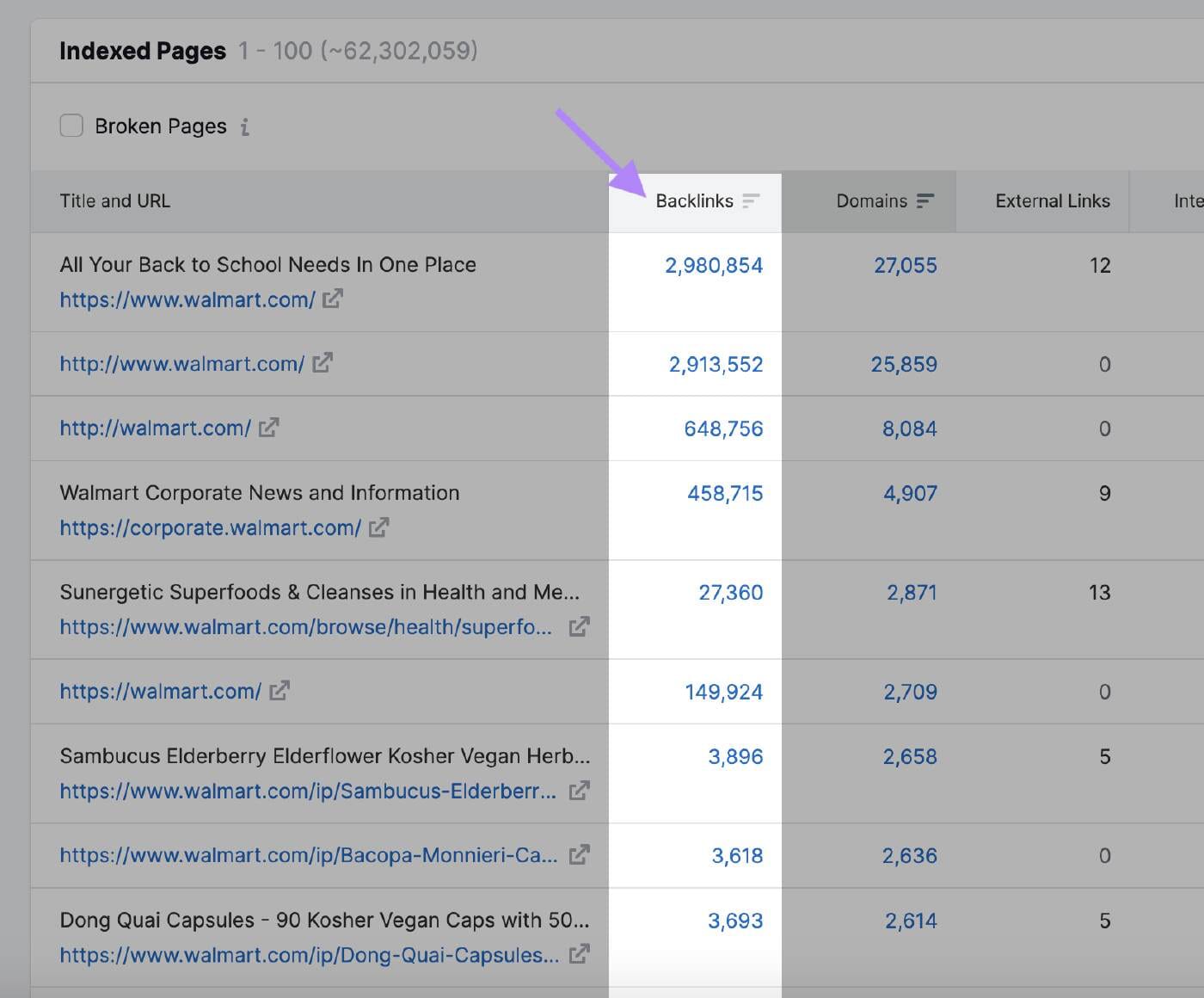1204x998 pixels.
Task: Select the external links value 9
Action: click(1105, 494)
